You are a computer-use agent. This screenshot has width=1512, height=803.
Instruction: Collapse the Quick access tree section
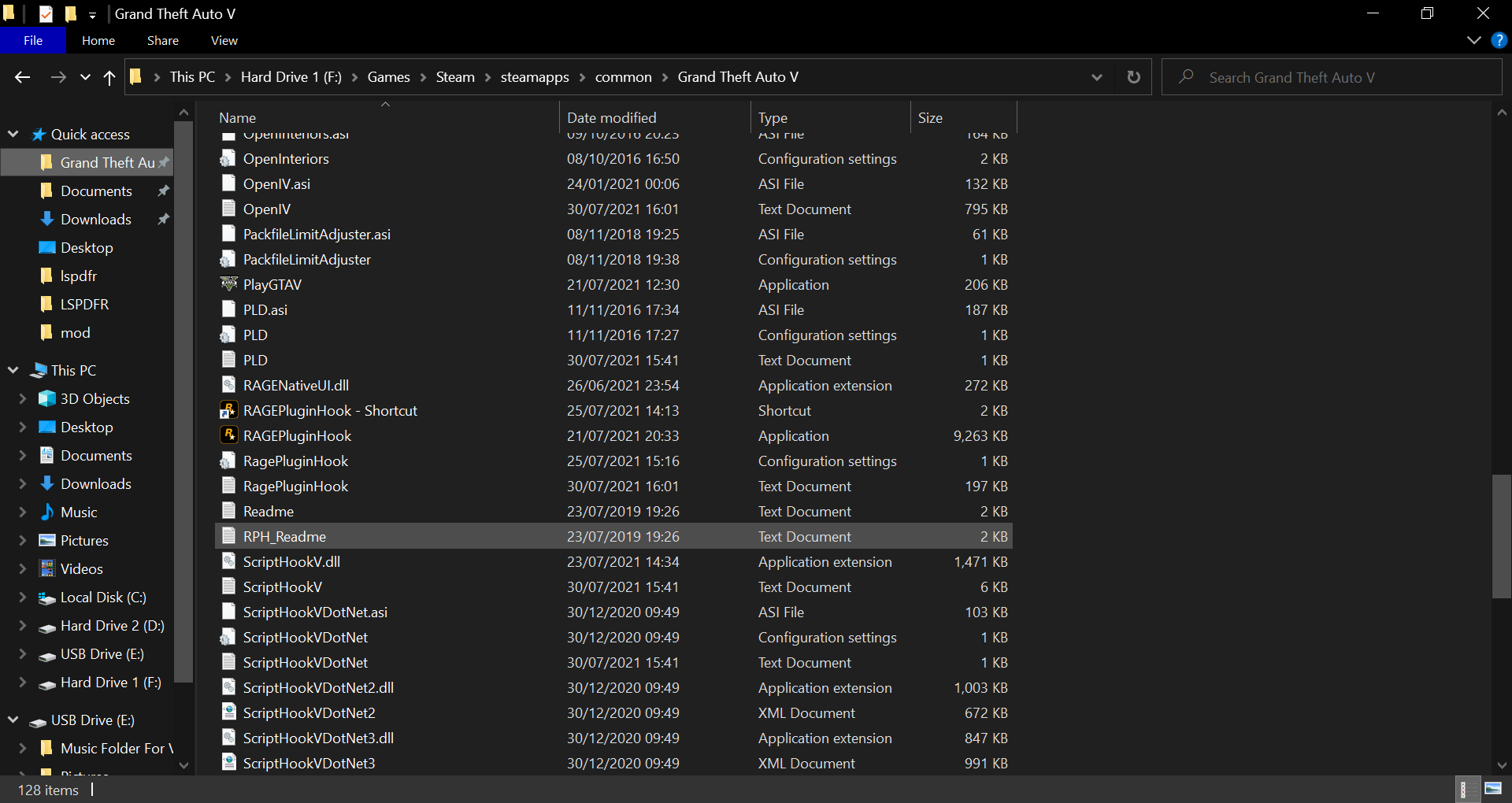pyautogui.click(x=13, y=134)
